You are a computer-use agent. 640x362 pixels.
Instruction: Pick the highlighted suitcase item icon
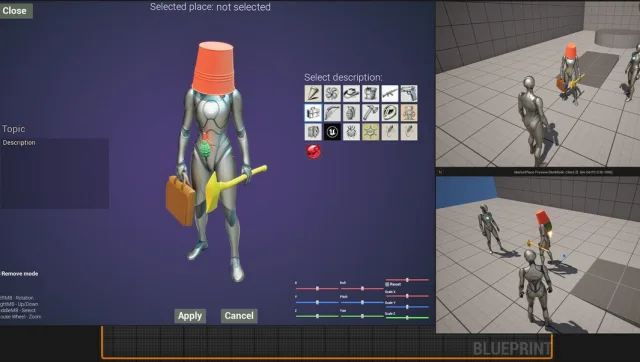coord(313,112)
